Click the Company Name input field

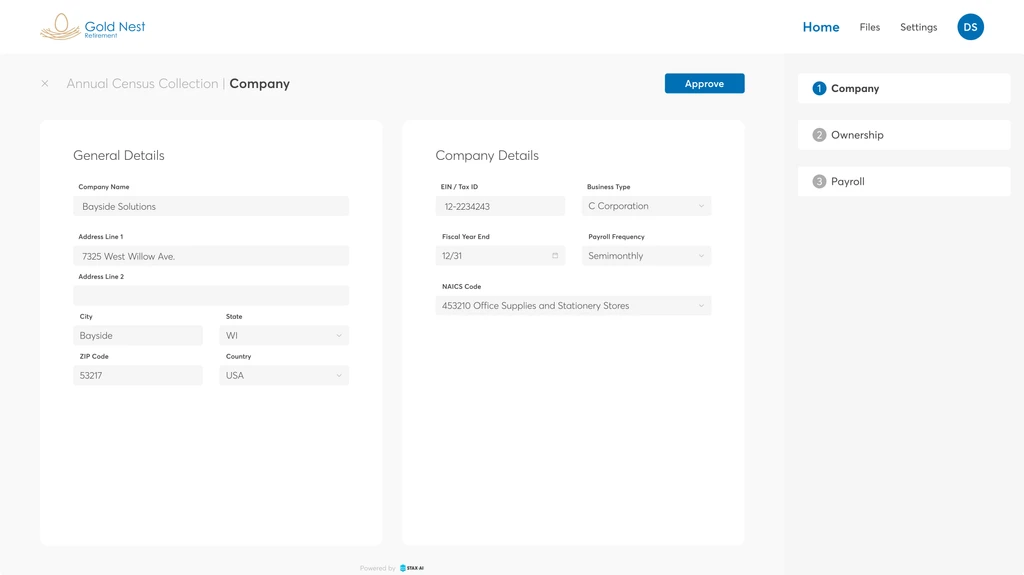211,207
